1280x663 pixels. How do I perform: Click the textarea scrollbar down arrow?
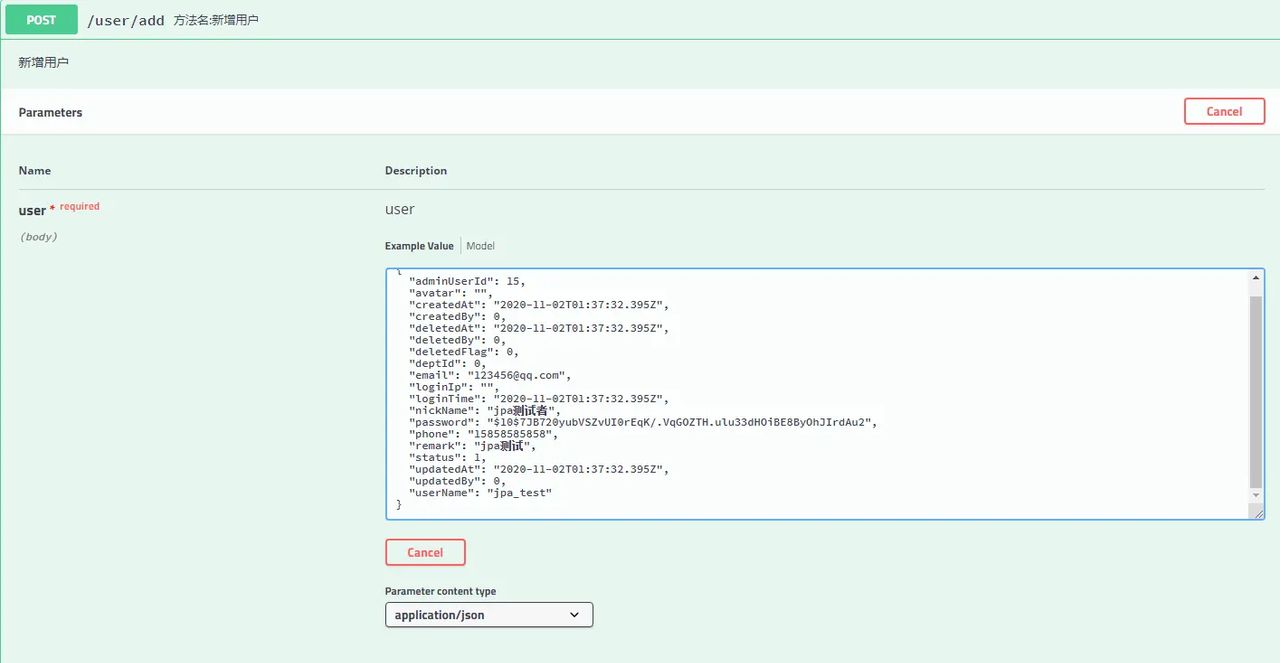tap(1256, 494)
